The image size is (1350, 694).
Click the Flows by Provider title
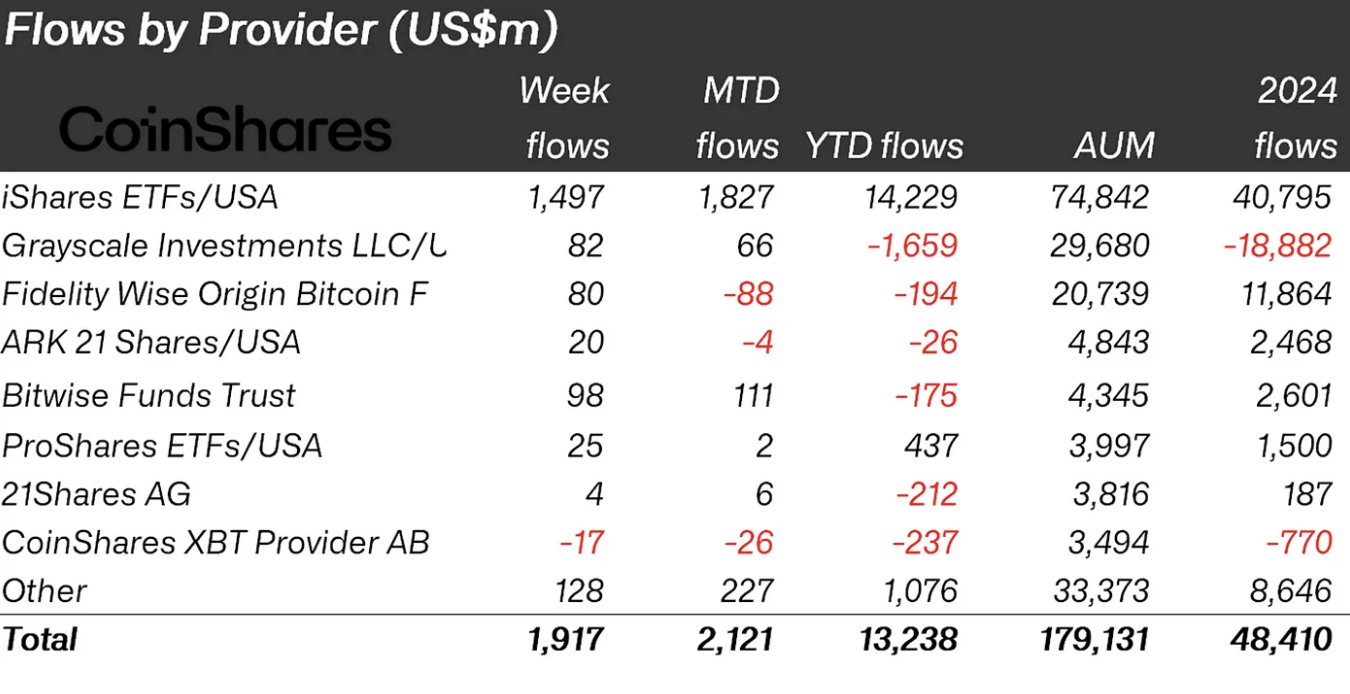pyautogui.click(x=280, y=31)
